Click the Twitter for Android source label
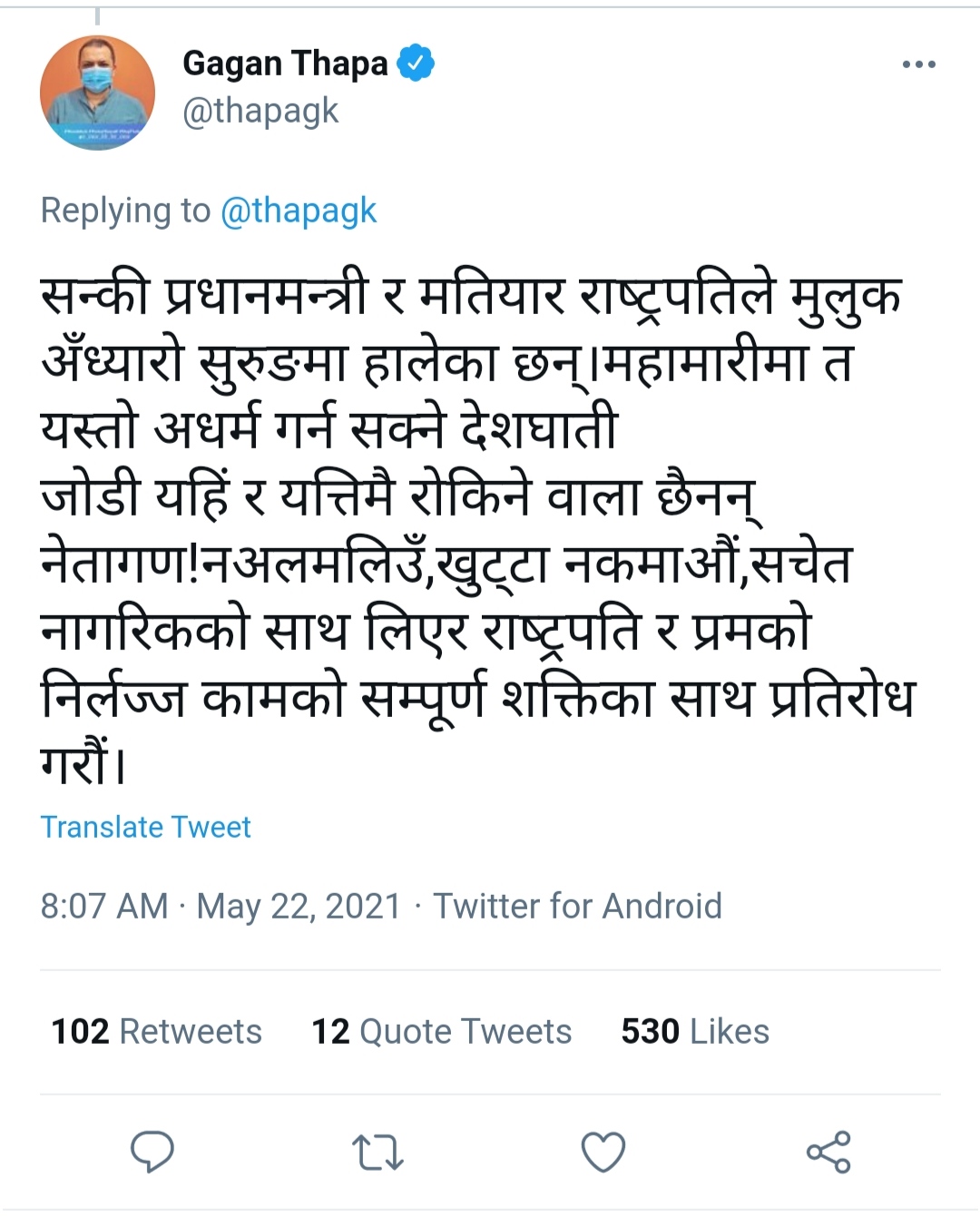 click(x=577, y=906)
